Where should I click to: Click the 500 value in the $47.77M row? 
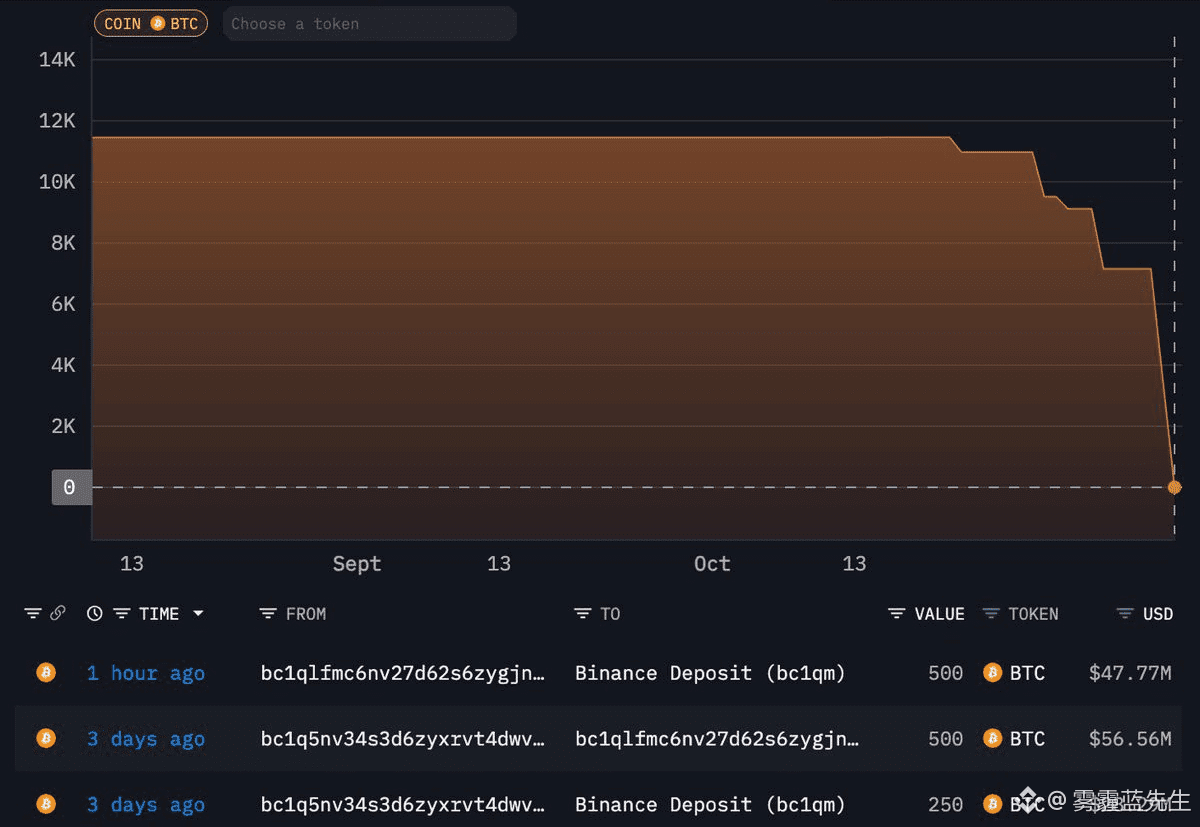tap(945, 673)
